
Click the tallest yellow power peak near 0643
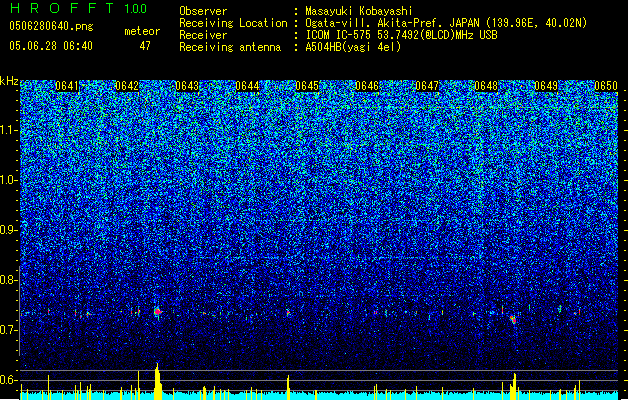158,381
